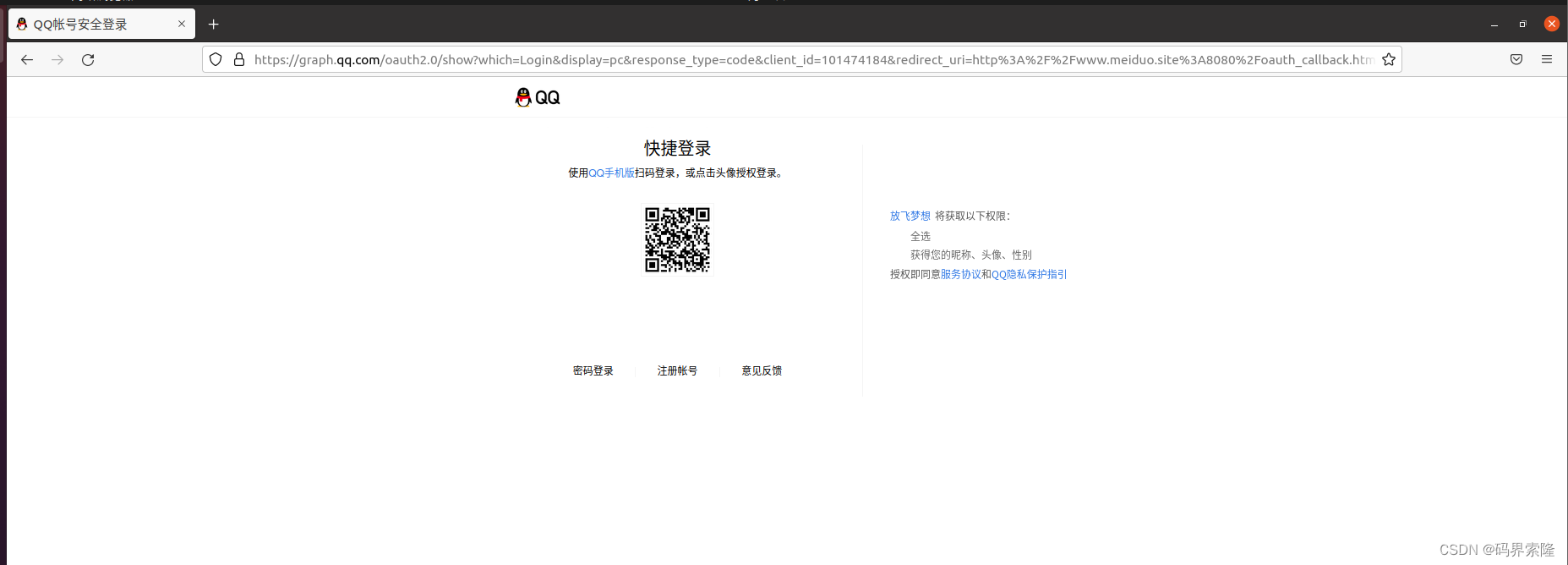The height and width of the screenshot is (565, 1568).
Task: Open the 服务协议 service agreement link
Action: 961,274
